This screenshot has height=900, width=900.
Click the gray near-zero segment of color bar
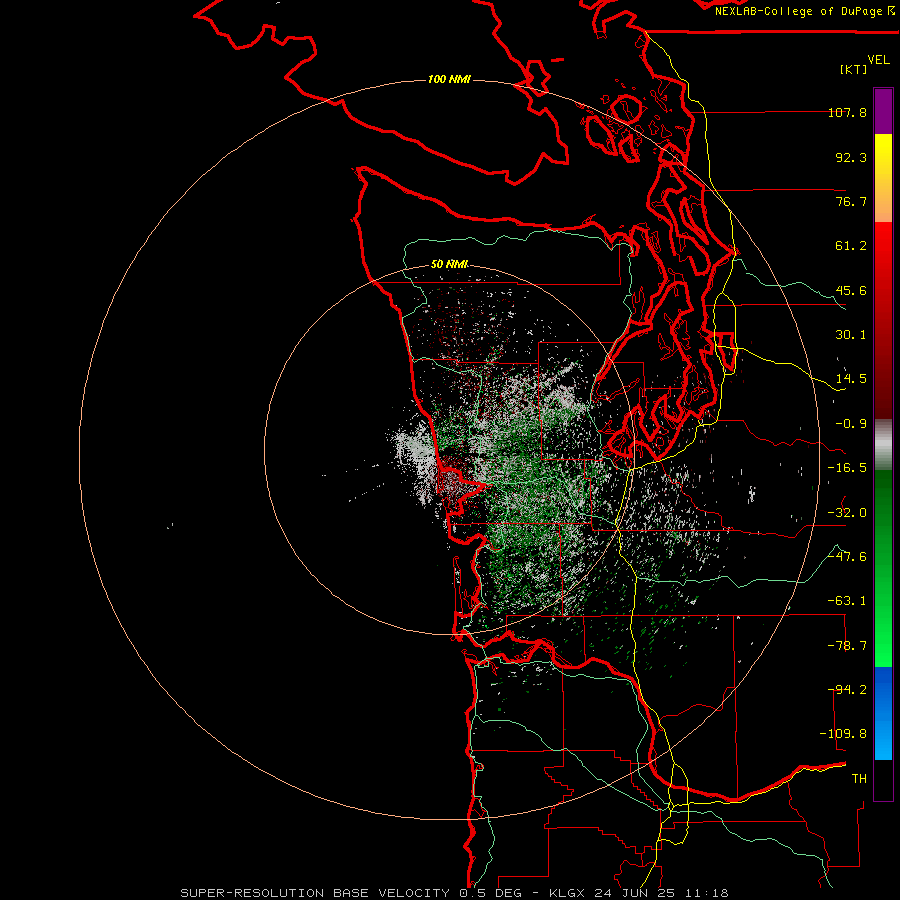point(883,445)
